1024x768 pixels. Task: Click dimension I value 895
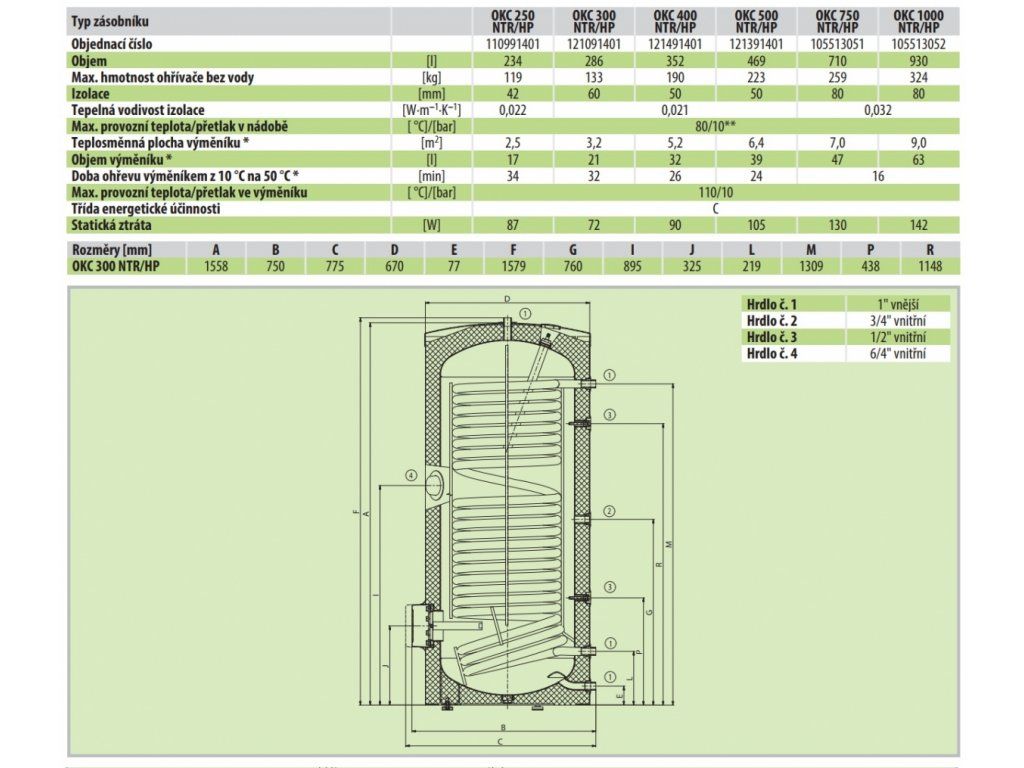(x=632, y=266)
